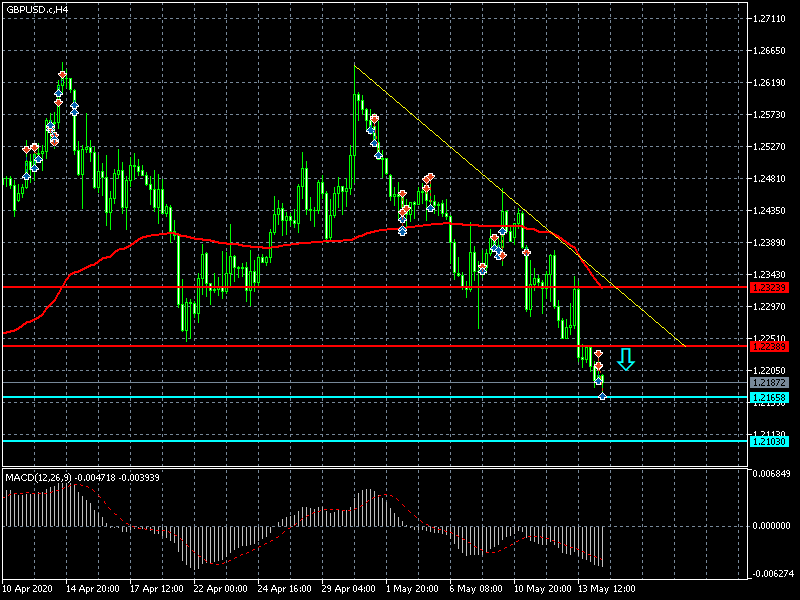Click the MACD zero level 0.000000 label

(x=771, y=525)
